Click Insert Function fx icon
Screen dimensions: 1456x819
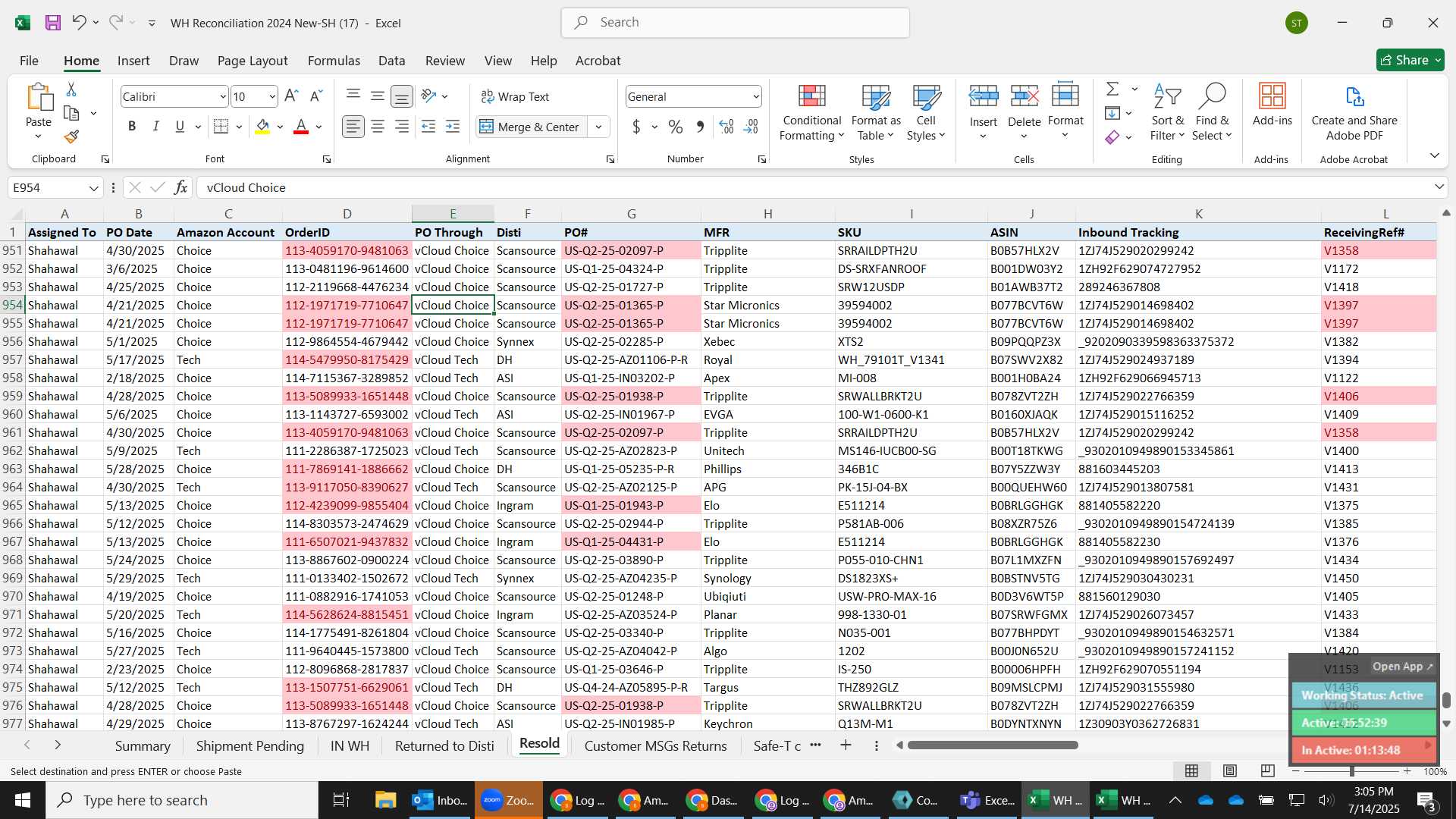click(180, 187)
